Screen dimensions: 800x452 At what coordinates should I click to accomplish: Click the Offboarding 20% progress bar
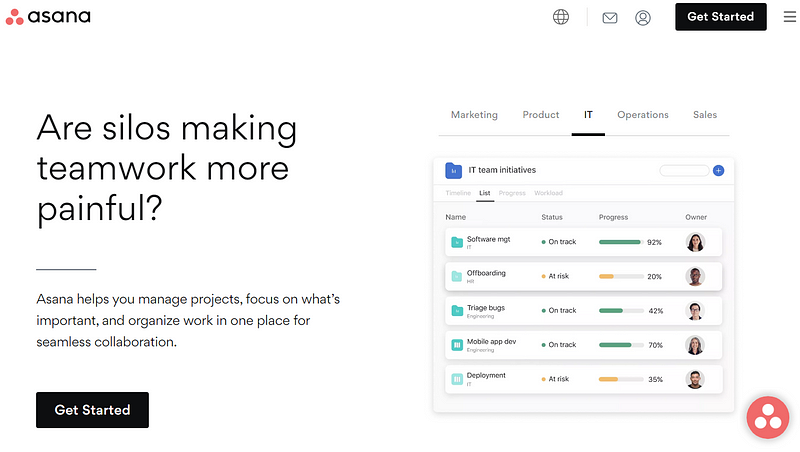pyautogui.click(x=621, y=277)
